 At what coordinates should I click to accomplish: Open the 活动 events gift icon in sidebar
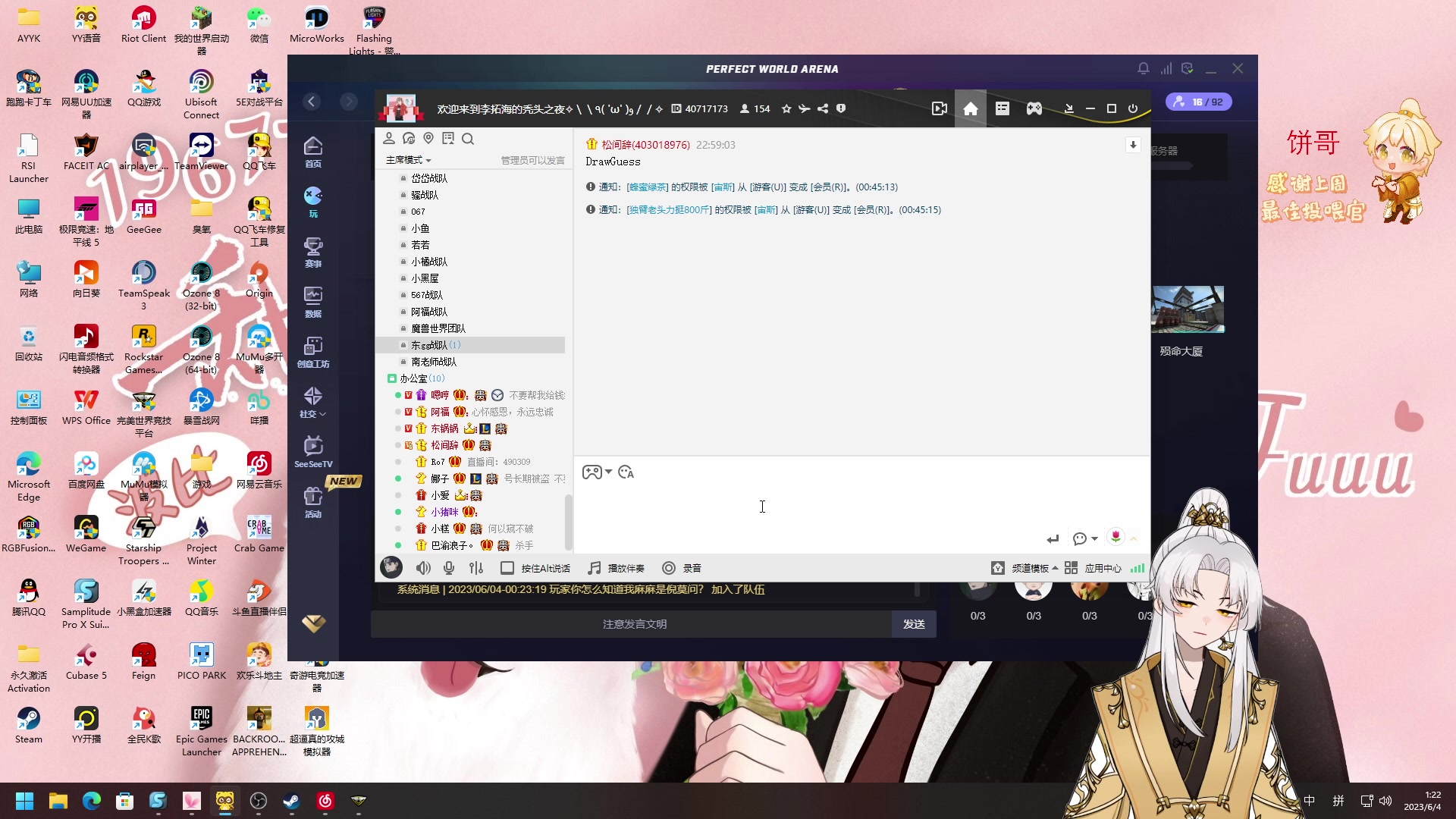313,503
